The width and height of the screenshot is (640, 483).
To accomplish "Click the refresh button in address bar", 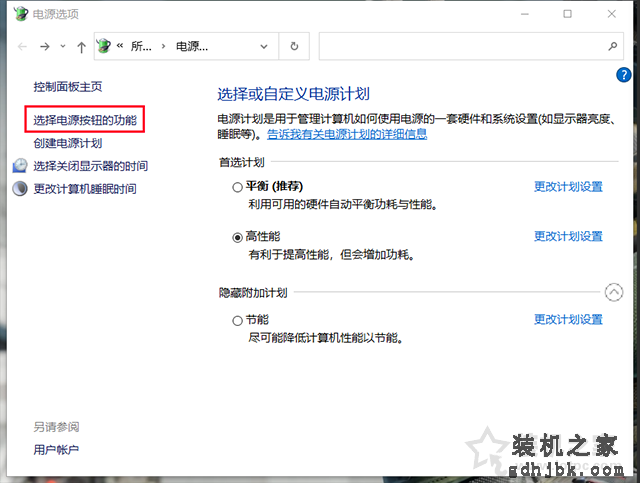I will (x=294, y=46).
